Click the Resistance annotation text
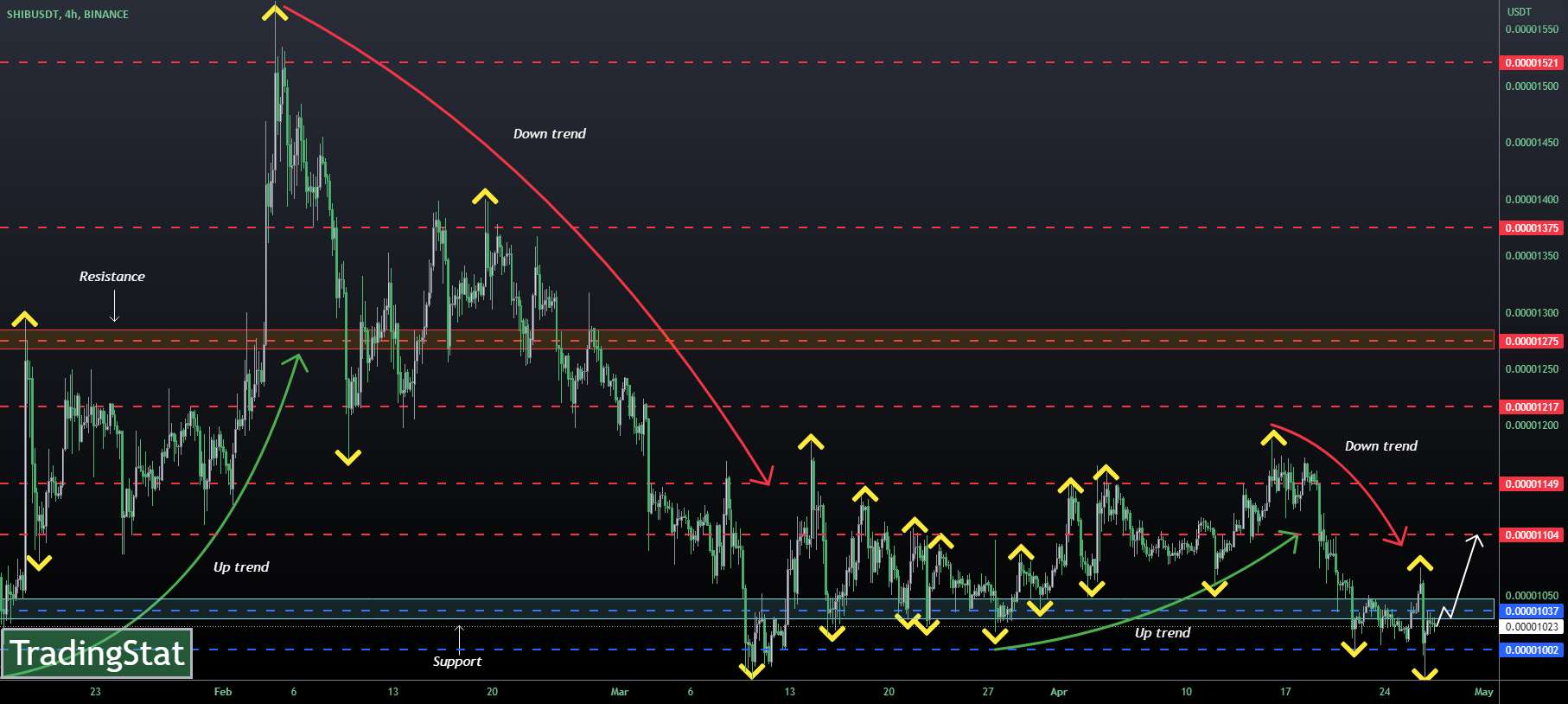1568x704 pixels. pyautogui.click(x=112, y=277)
